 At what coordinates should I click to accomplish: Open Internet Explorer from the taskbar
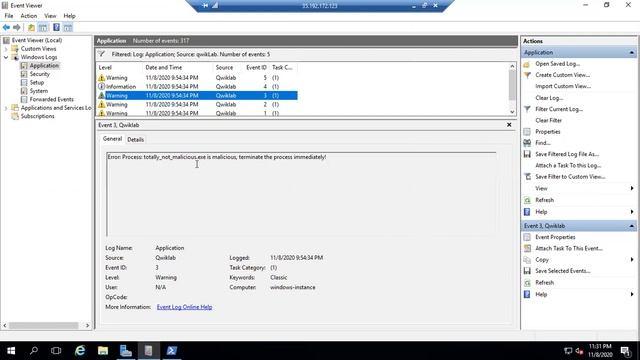[x=80, y=351]
